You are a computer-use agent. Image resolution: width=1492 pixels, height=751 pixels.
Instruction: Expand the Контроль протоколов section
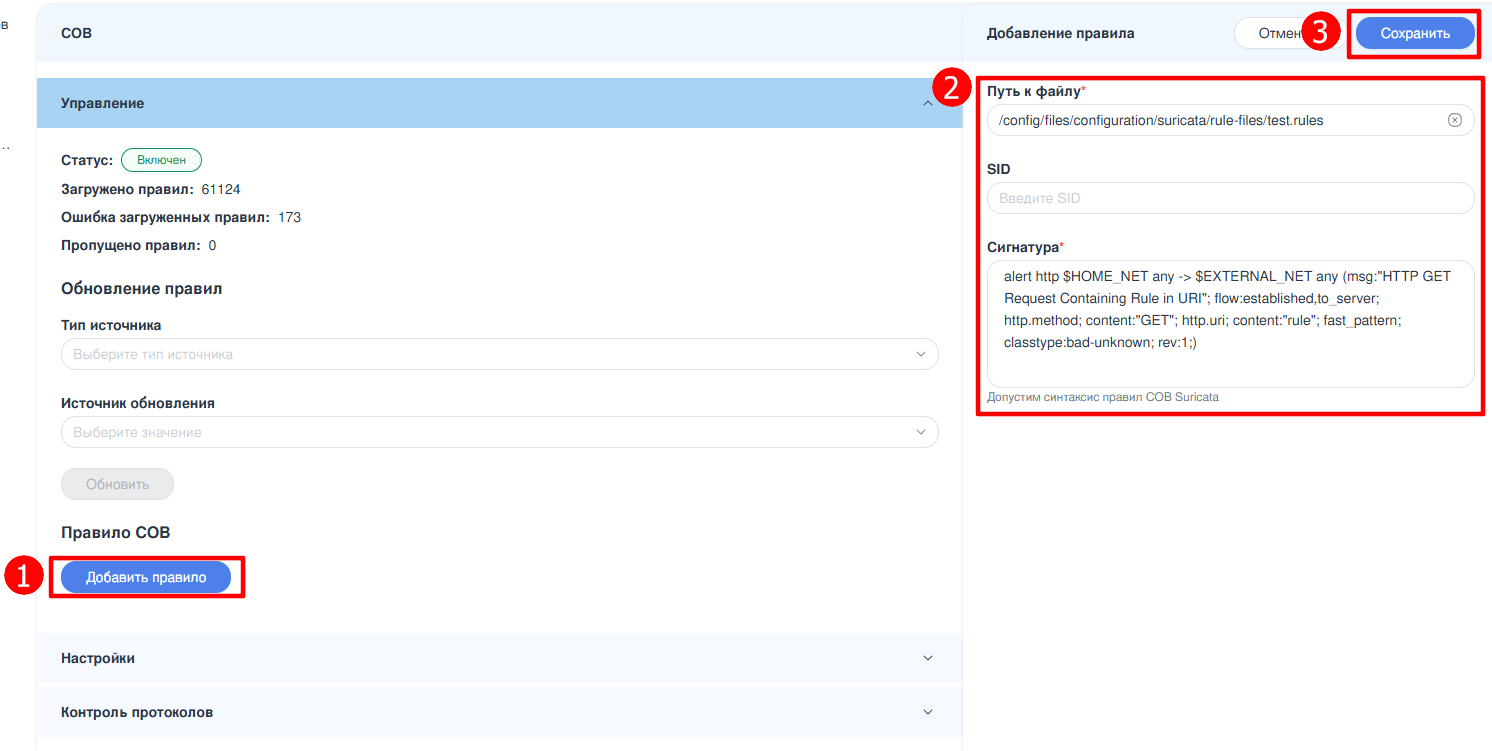tap(927, 712)
